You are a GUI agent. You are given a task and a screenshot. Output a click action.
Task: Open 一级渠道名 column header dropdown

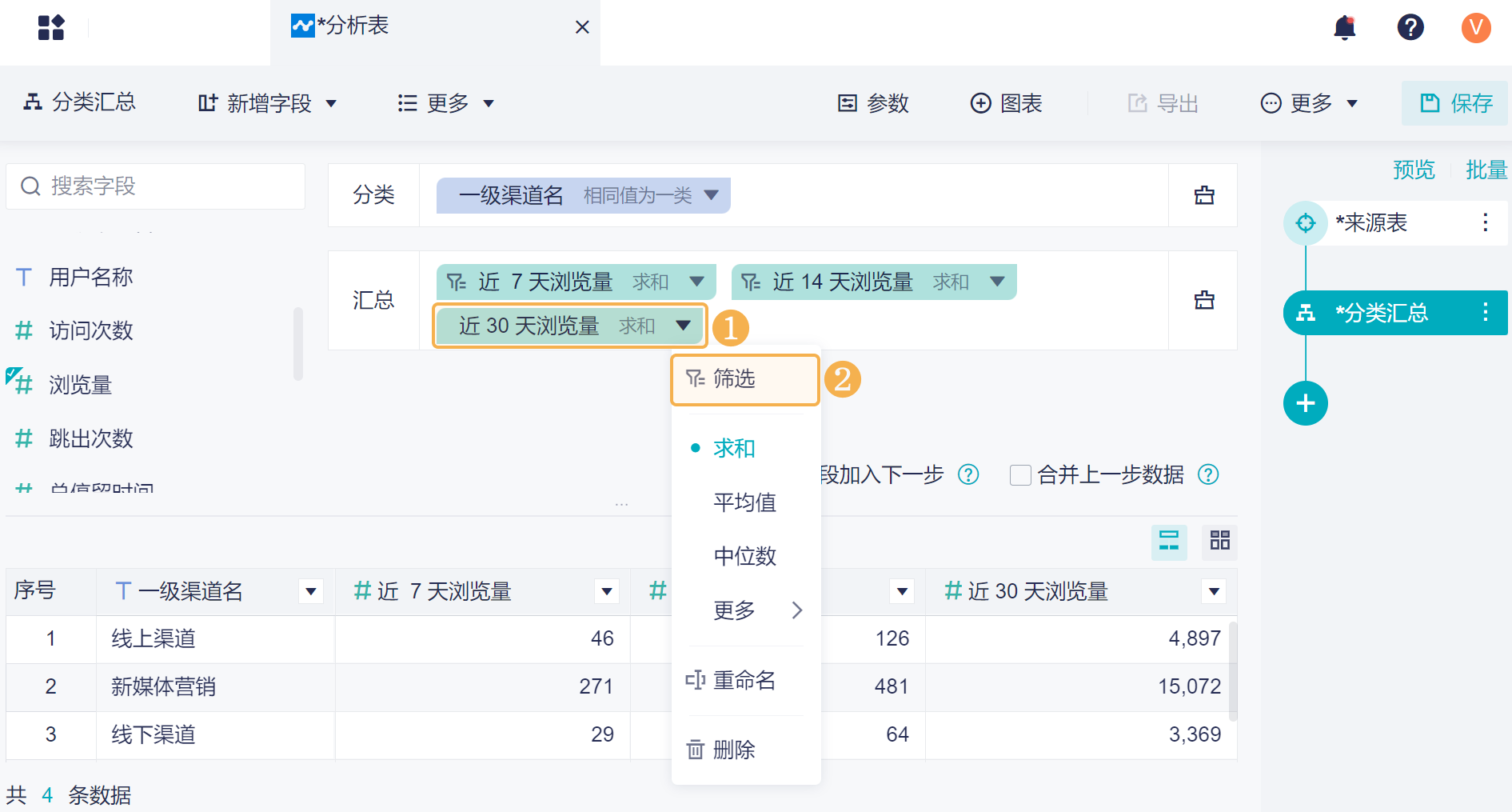point(311,591)
